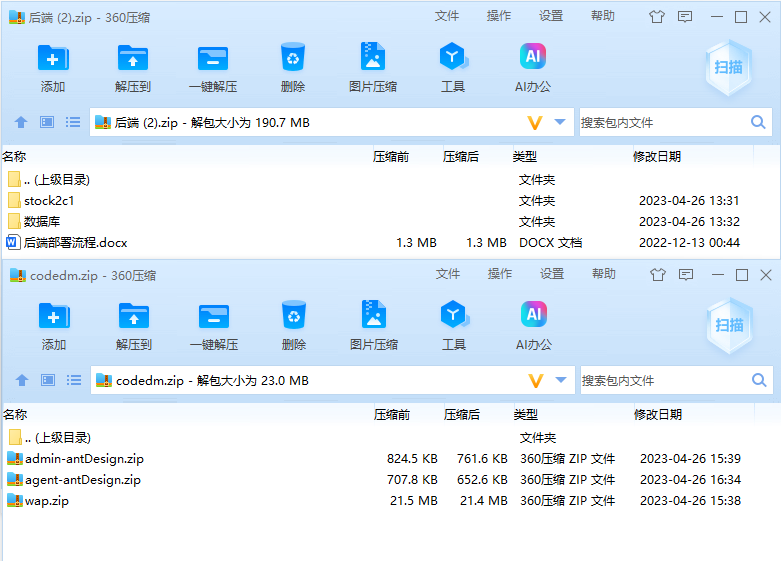Click the orange V chevron in the top address bar
Viewport: 781px width, 561px height.
534,122
